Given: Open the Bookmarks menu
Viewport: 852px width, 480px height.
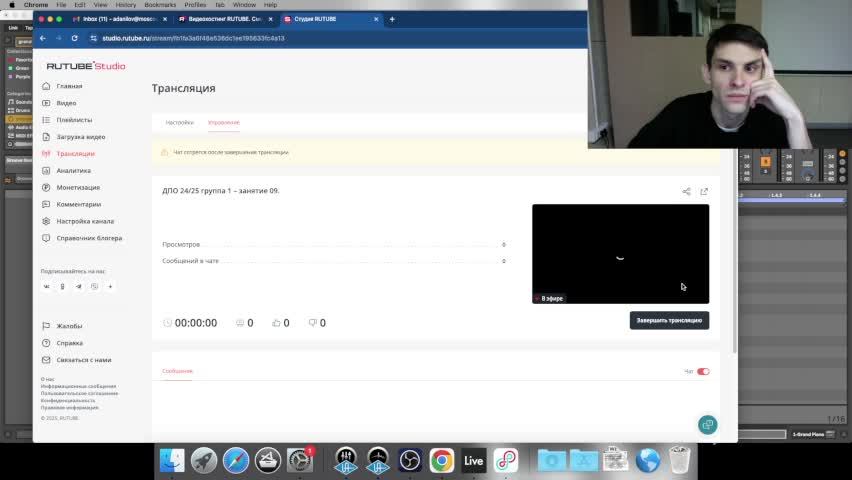Looking at the screenshot, I should [160, 4].
